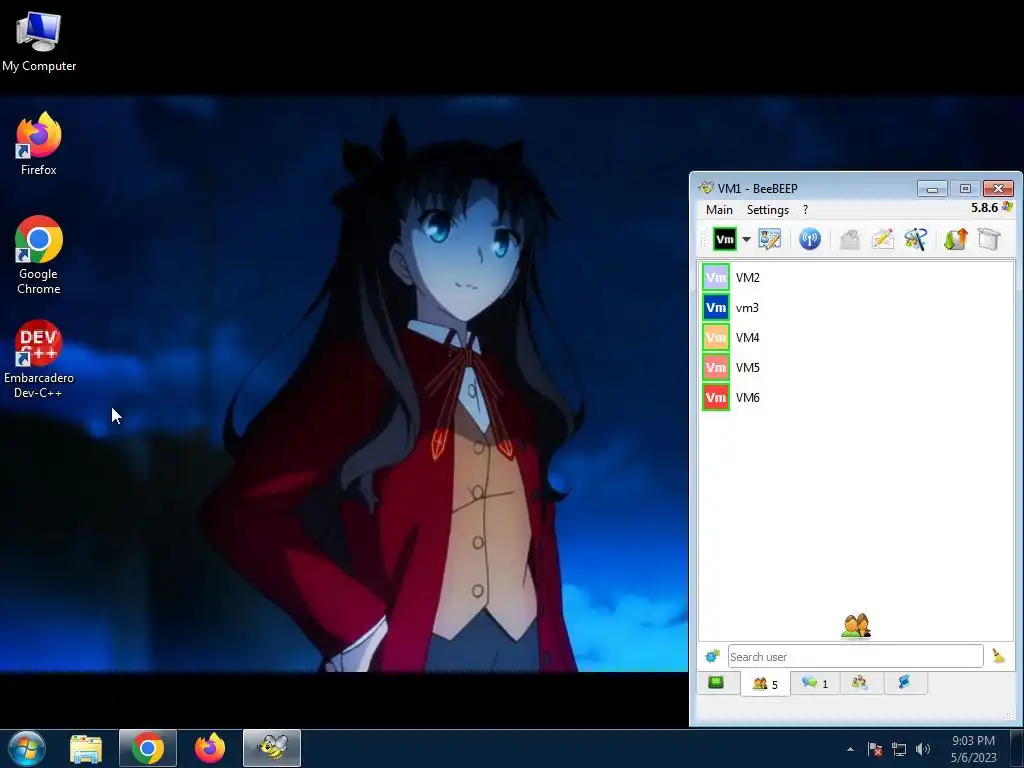Select user VM2 in the user list

(857, 278)
